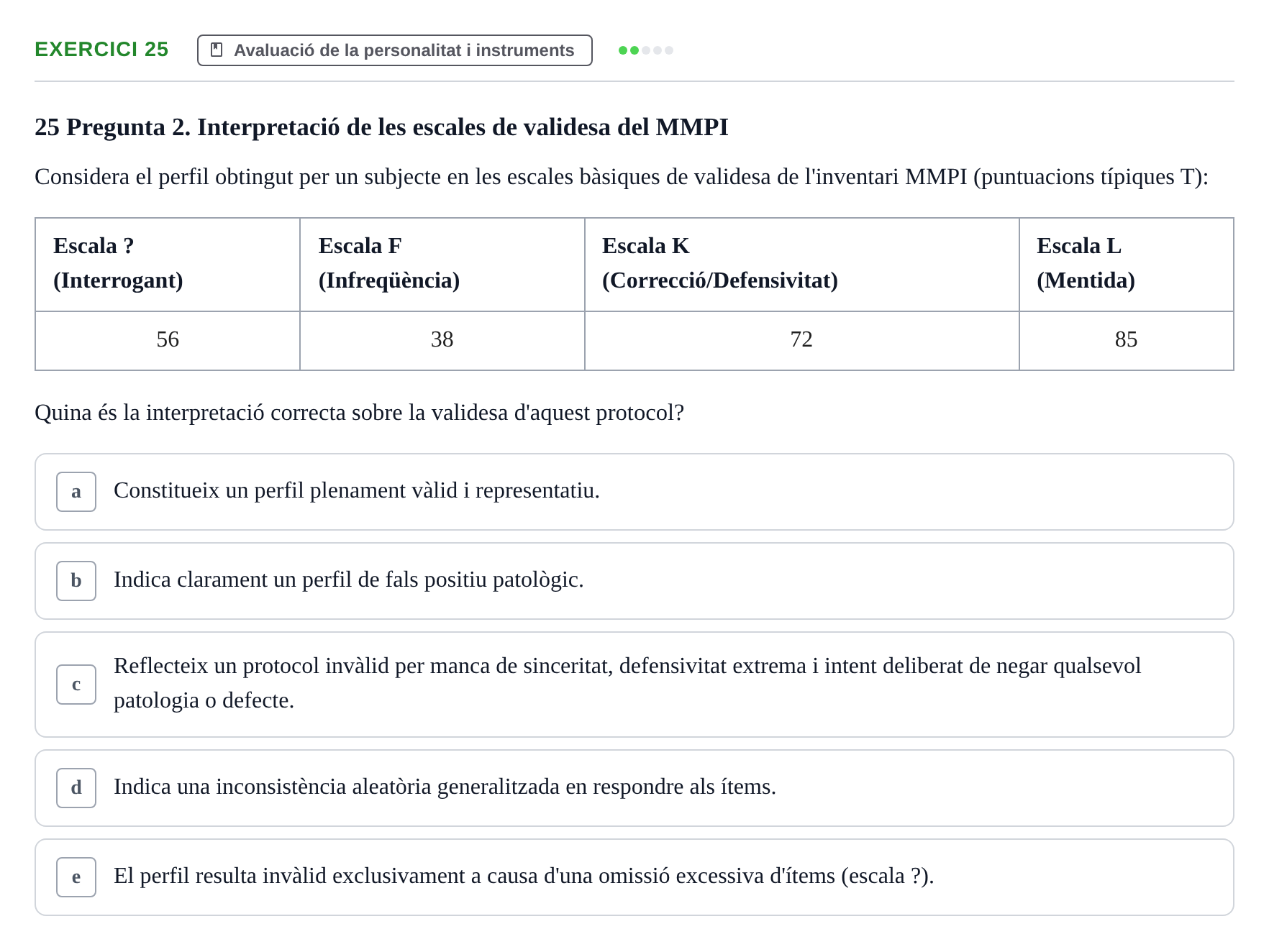Choose 'omissió excessiva d'ítems' answer text
Image resolution: width=1269 pixels, height=952 pixels.
pos(524,876)
